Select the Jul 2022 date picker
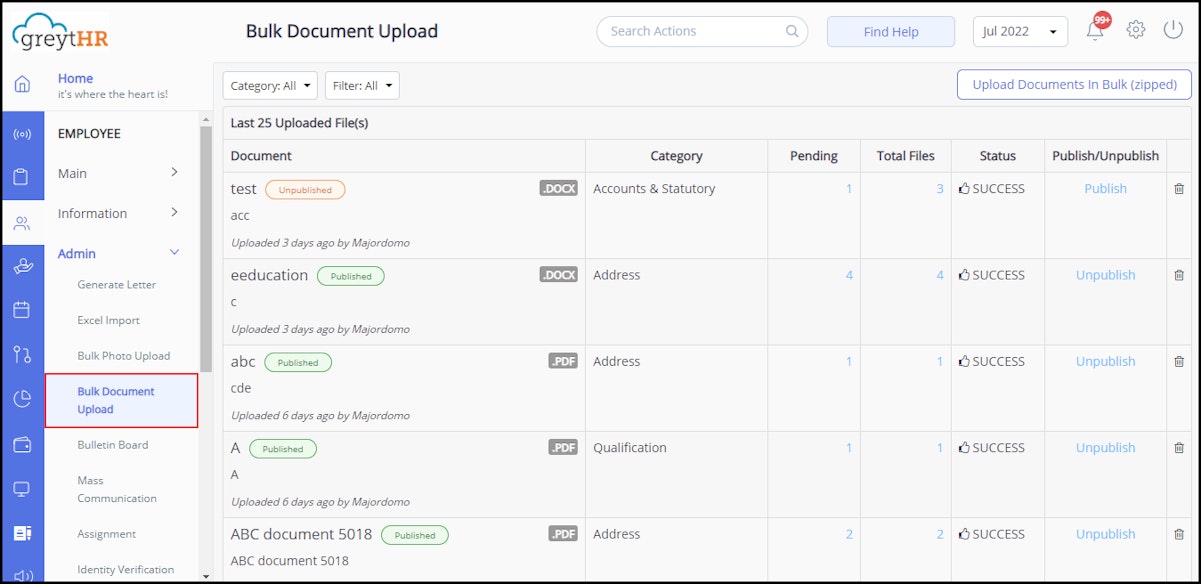 tap(1019, 31)
